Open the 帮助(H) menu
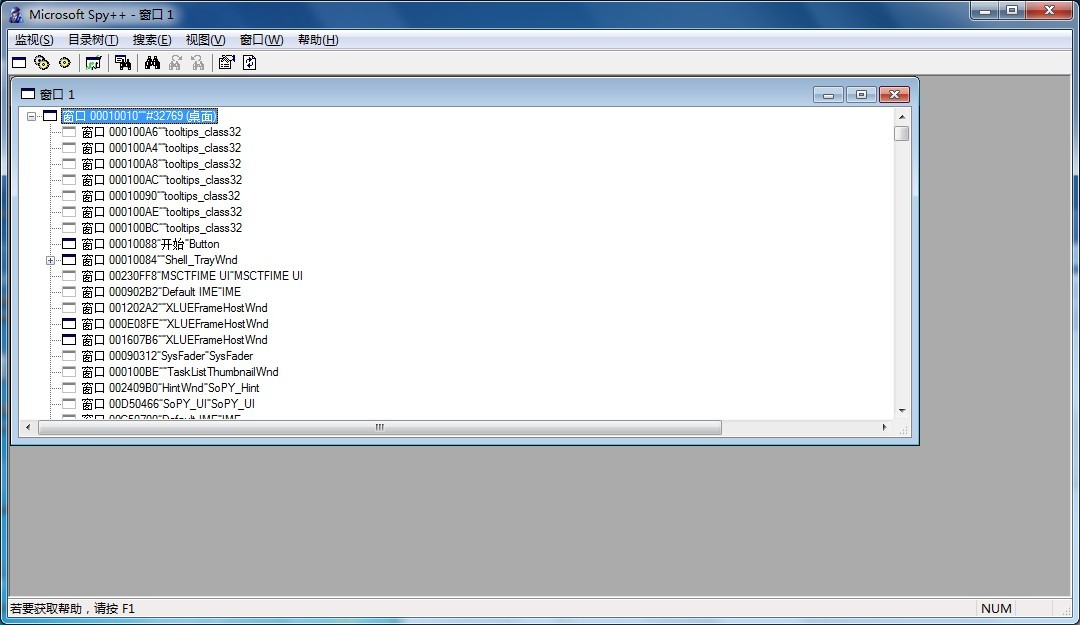The image size is (1080, 625). tap(318, 40)
